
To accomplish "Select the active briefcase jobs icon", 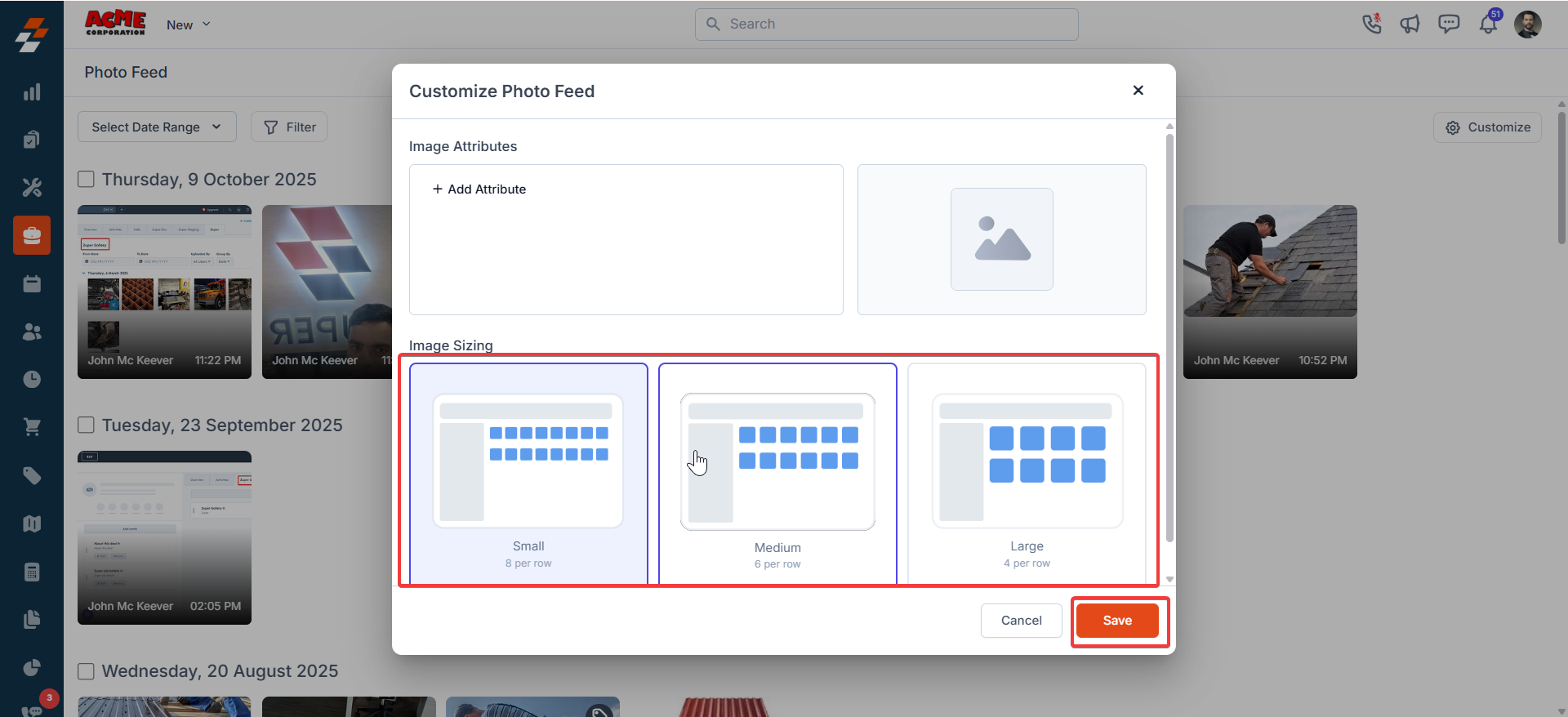I will coord(32,235).
